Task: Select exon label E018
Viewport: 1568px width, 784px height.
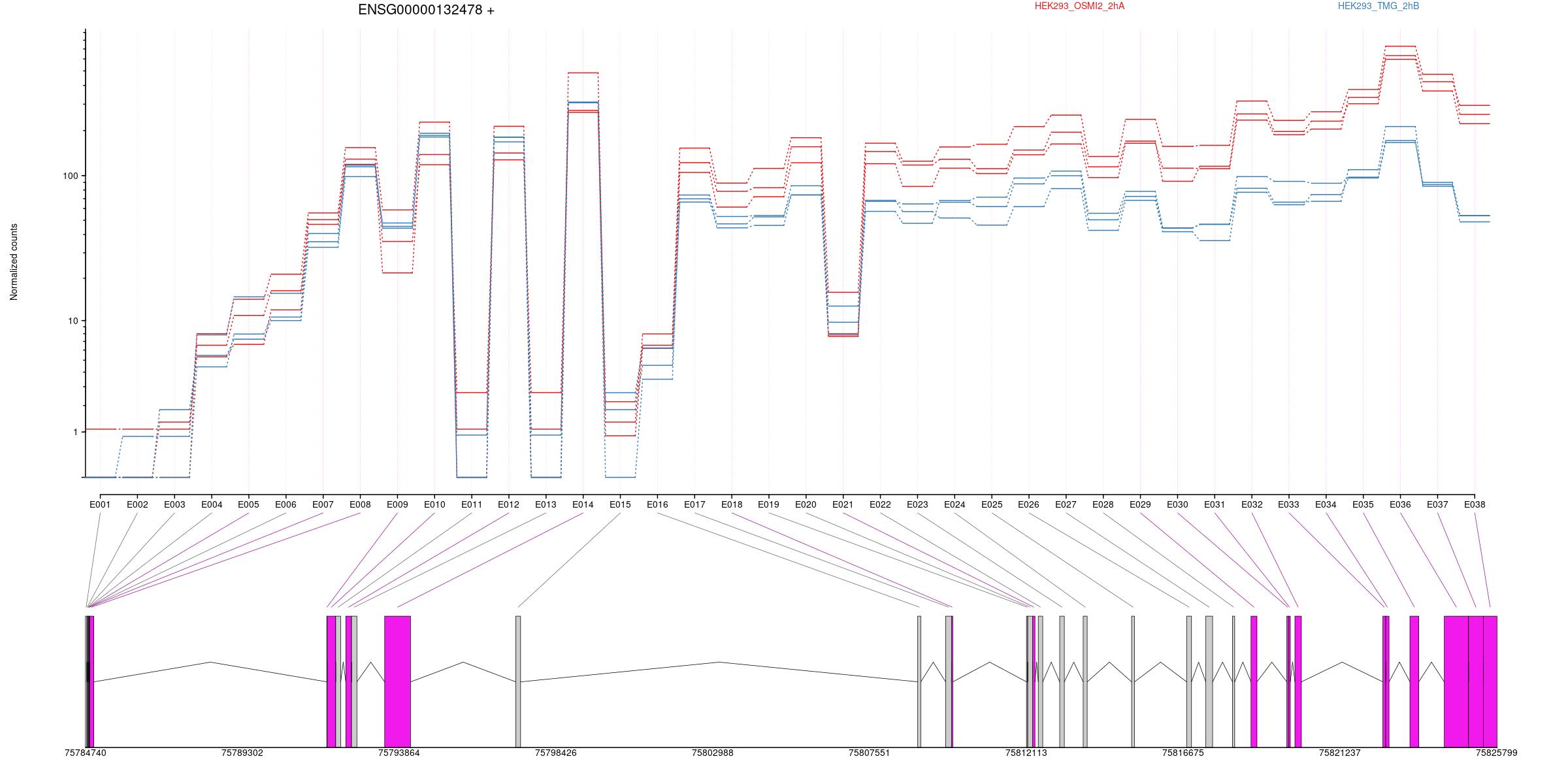Action: point(732,505)
